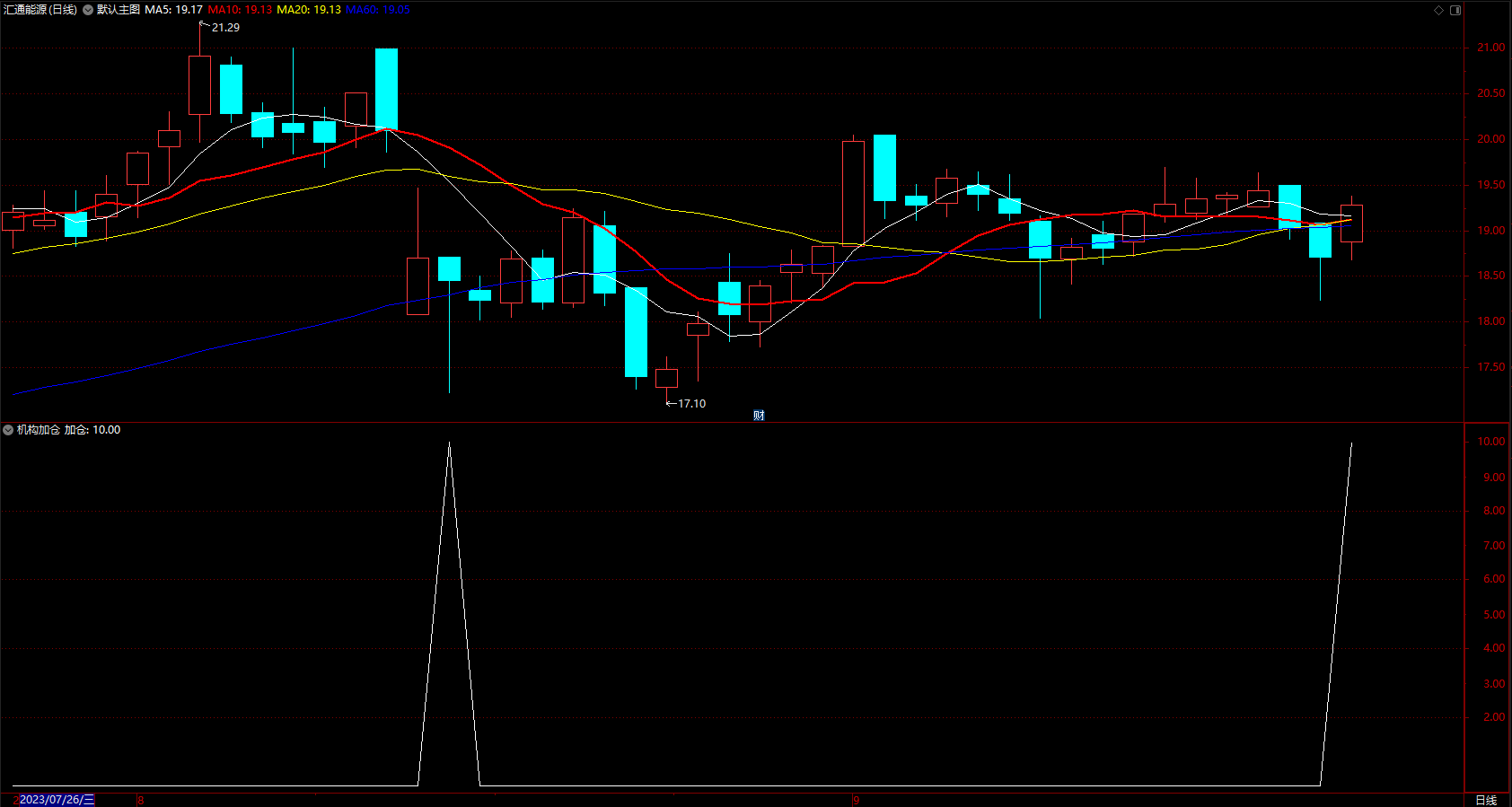Open the 机构加仓 sub-indicator dropdown arrow

(x=8, y=430)
